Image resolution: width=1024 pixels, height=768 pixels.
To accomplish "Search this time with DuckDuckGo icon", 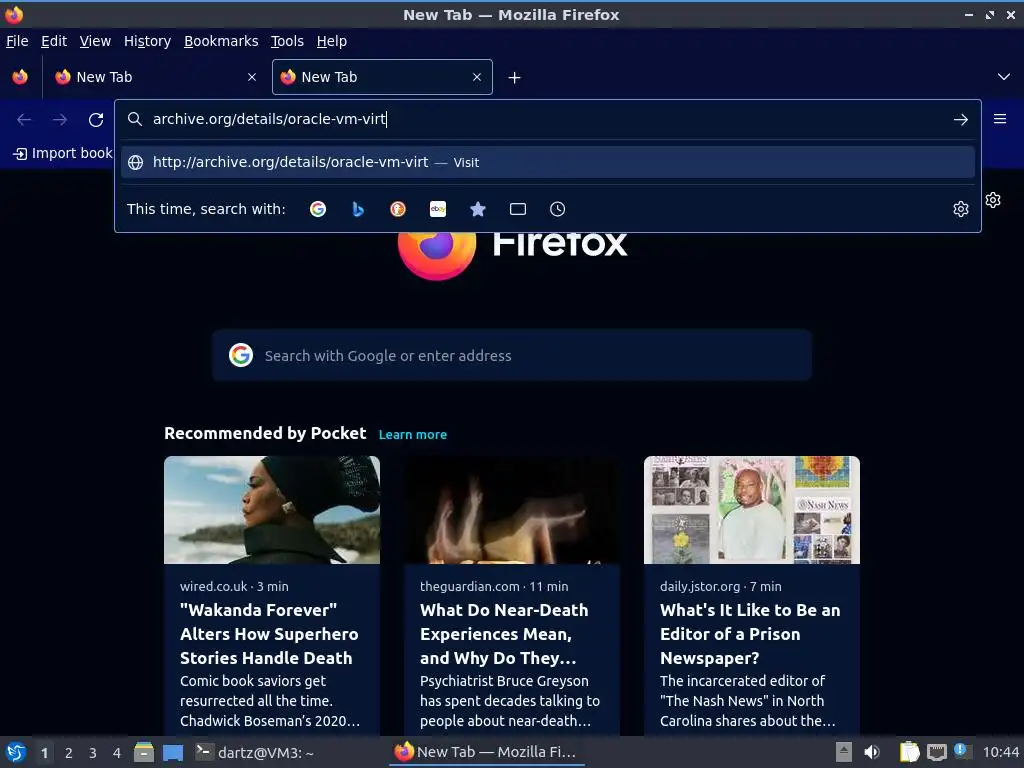I will (398, 209).
